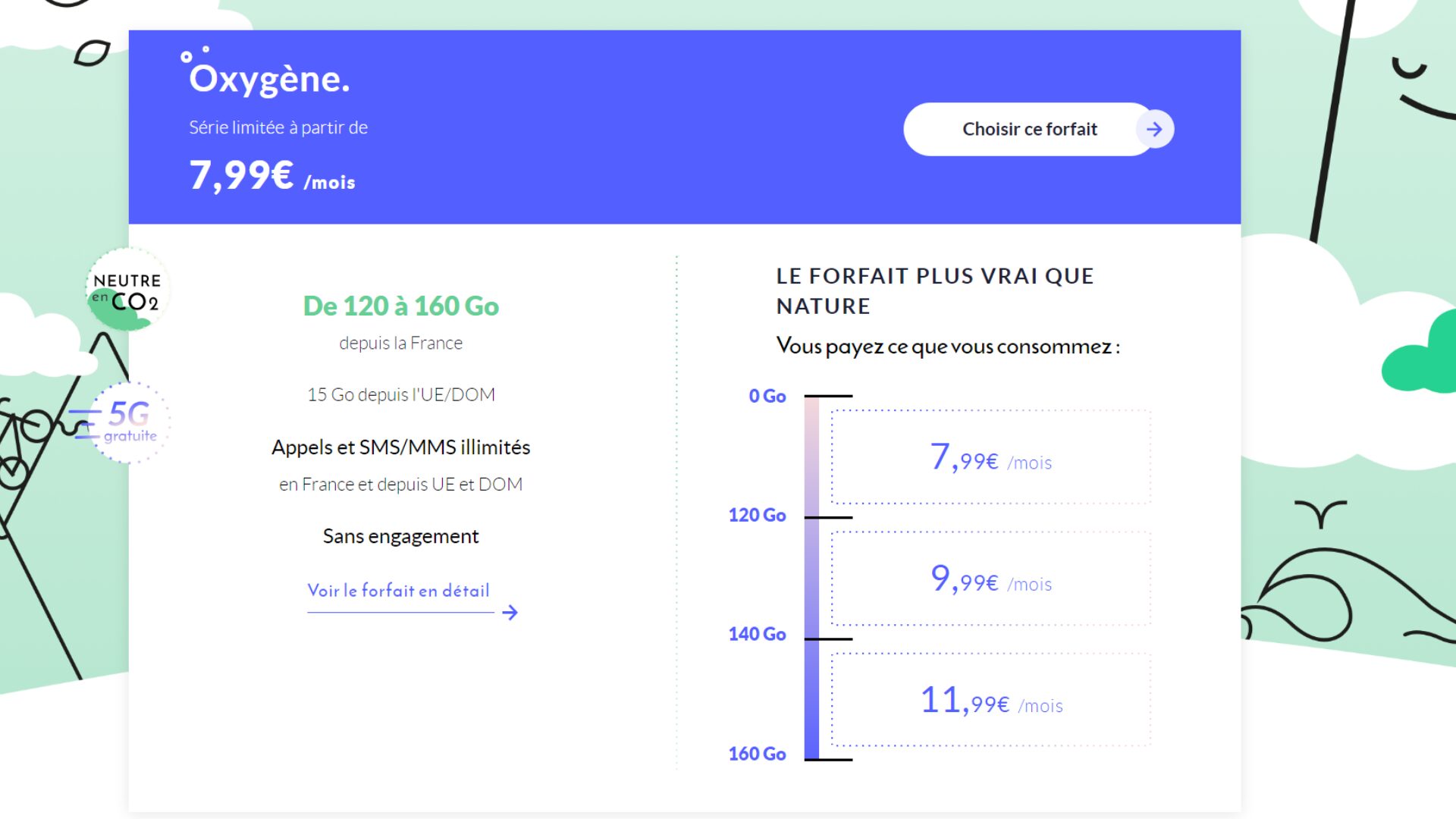The width and height of the screenshot is (1456, 819).
Task: Click 'LE FORFAIT PLUS VRAI QUE NATURE' heading
Action: (935, 290)
